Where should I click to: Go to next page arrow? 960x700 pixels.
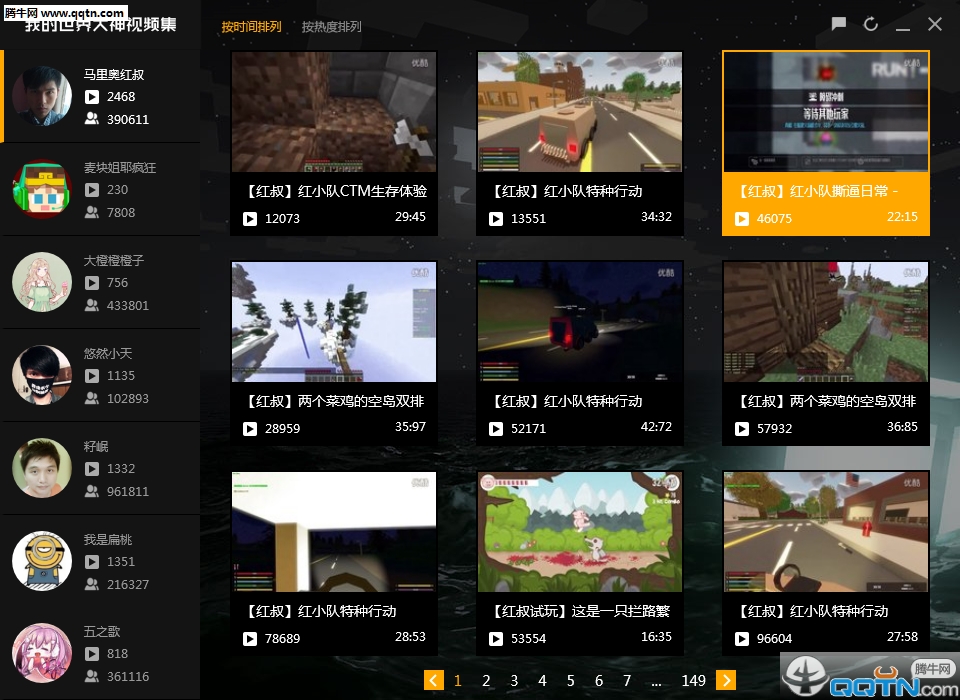pyautogui.click(x=726, y=680)
